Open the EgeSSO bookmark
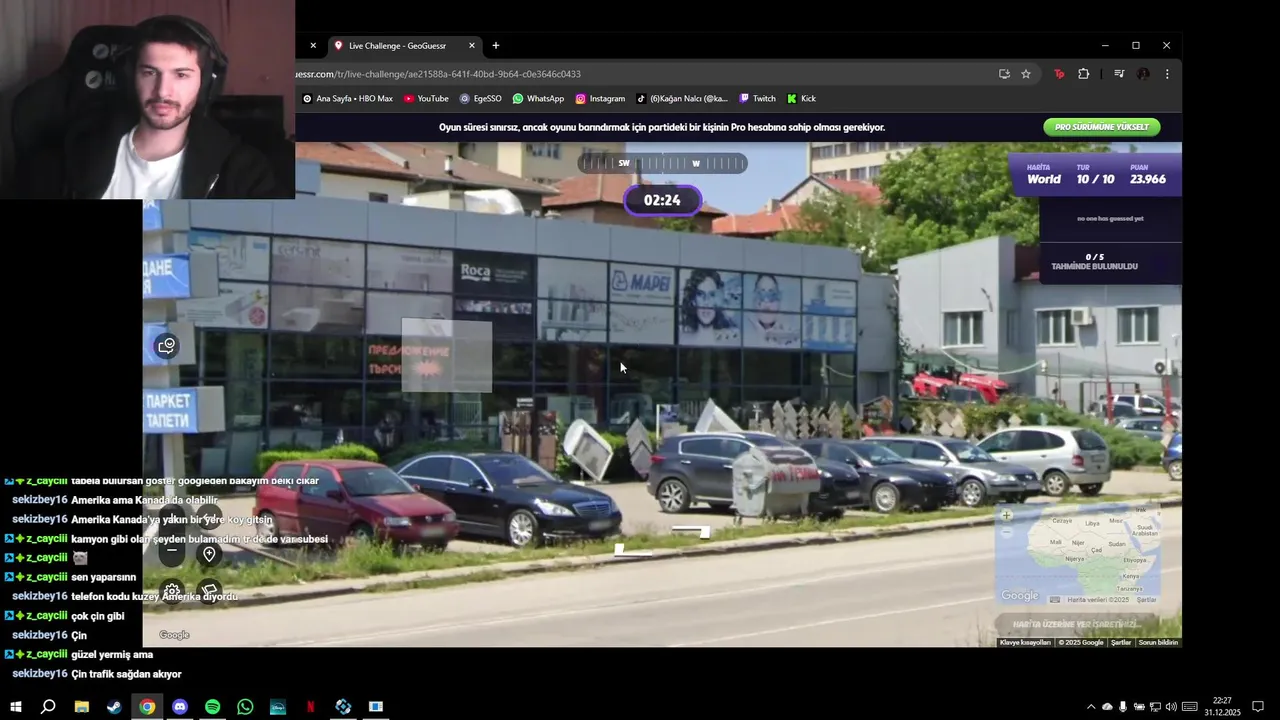 481,99
